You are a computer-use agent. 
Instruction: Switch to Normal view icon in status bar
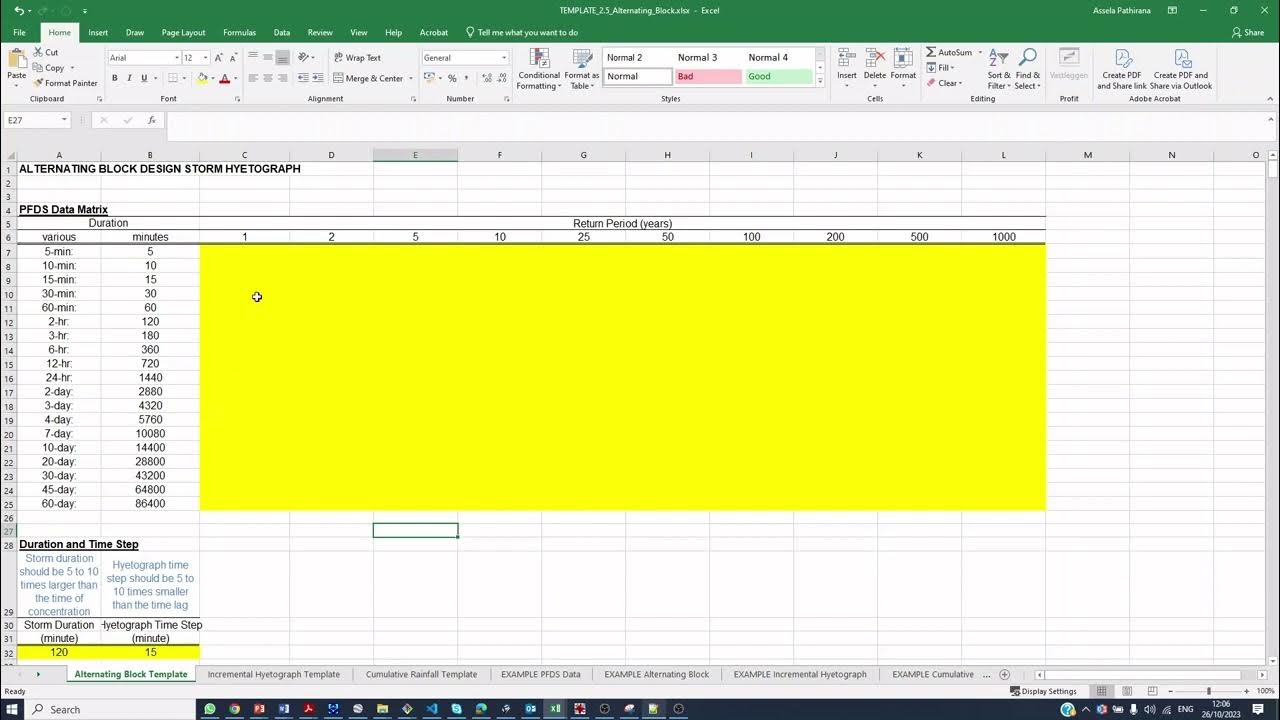click(x=1101, y=691)
